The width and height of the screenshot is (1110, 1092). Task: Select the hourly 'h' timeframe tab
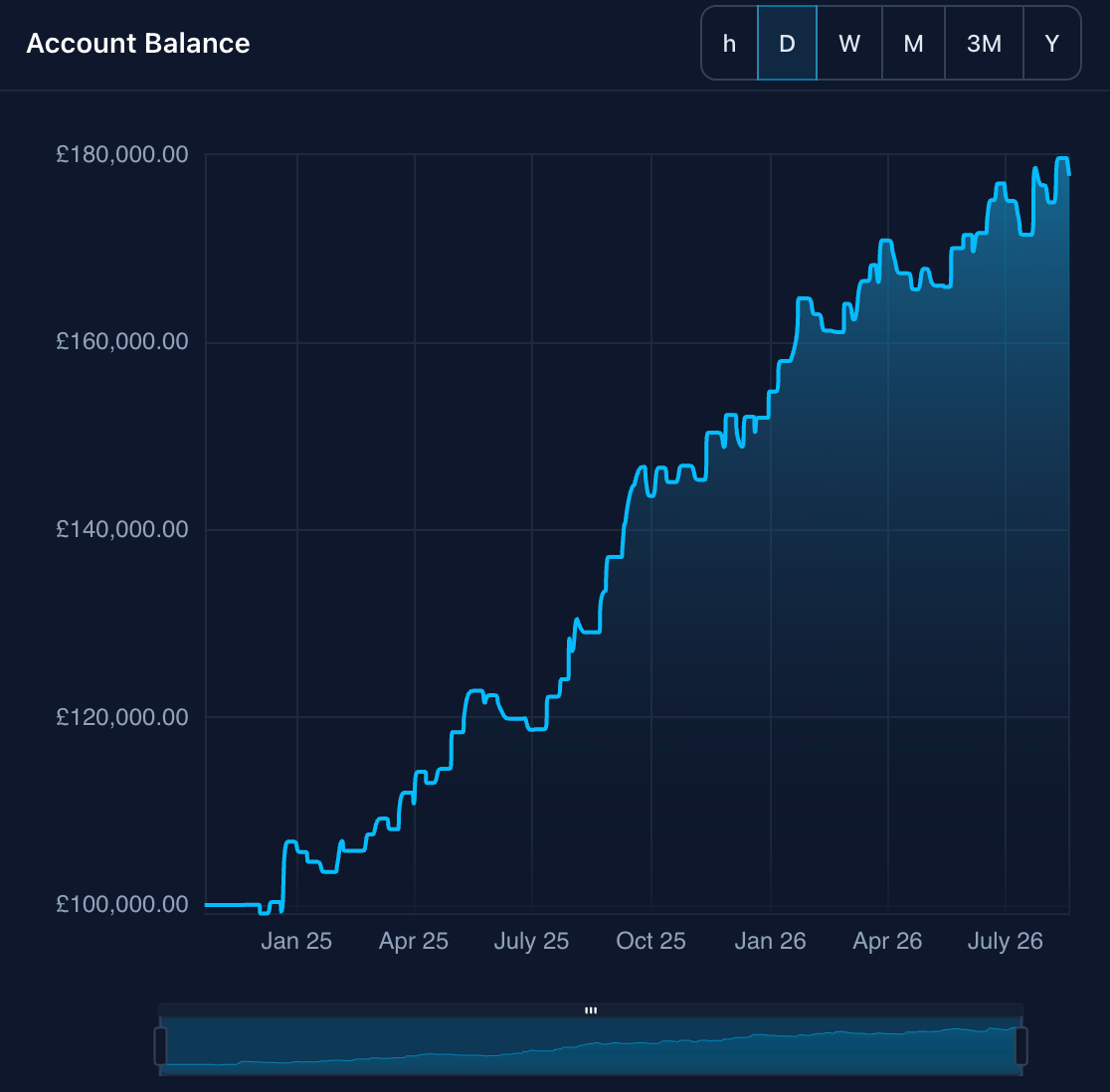click(x=729, y=43)
